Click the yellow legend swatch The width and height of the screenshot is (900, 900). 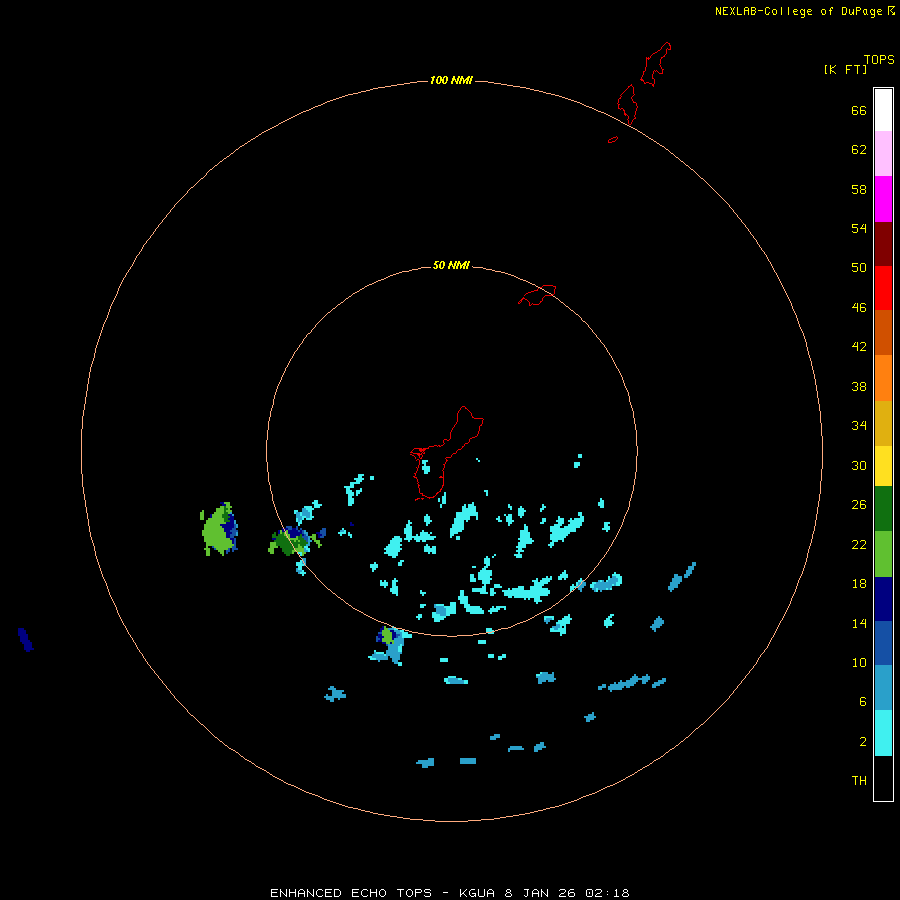click(x=883, y=466)
